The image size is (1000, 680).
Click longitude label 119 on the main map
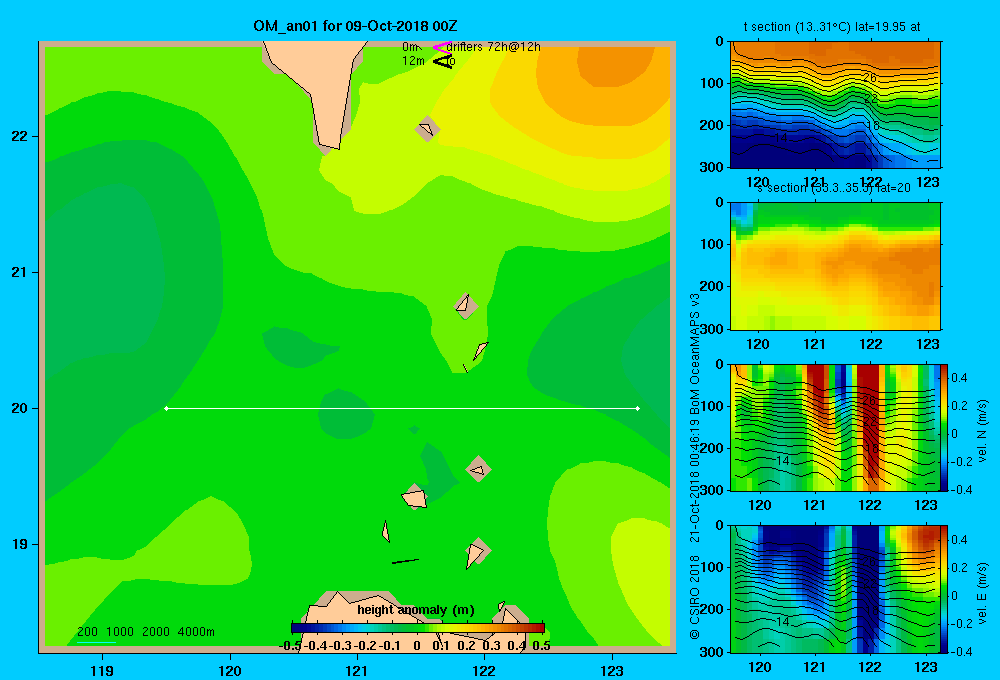[x=103, y=670]
